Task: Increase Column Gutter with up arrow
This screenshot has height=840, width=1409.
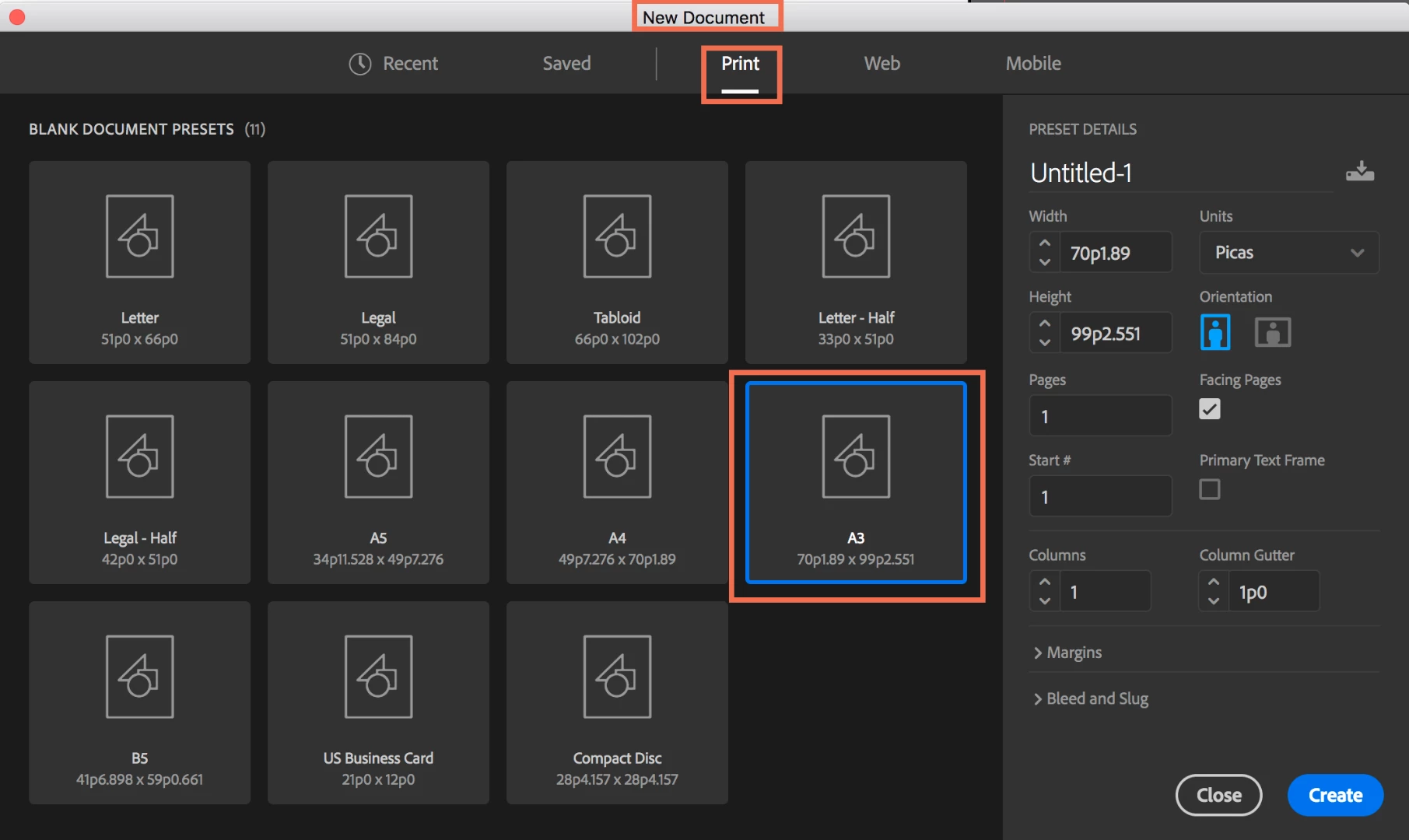Action: point(1214,582)
